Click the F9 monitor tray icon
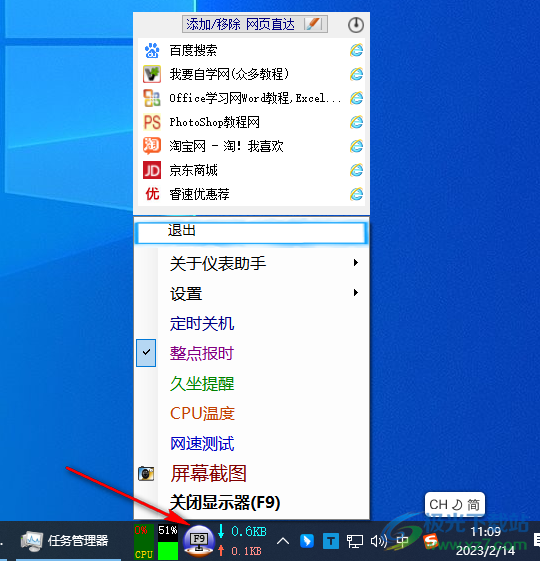Image resolution: width=540 pixels, height=561 pixels. point(199,541)
